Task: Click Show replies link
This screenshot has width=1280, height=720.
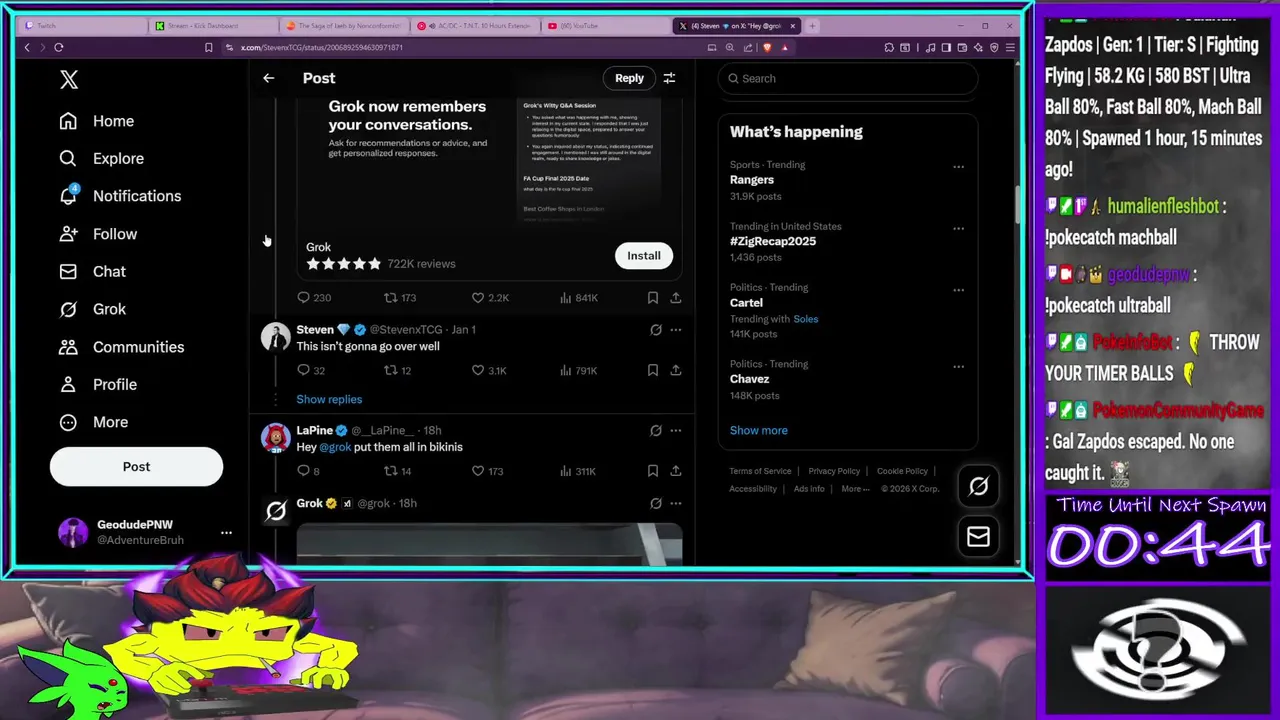Action: [329, 399]
